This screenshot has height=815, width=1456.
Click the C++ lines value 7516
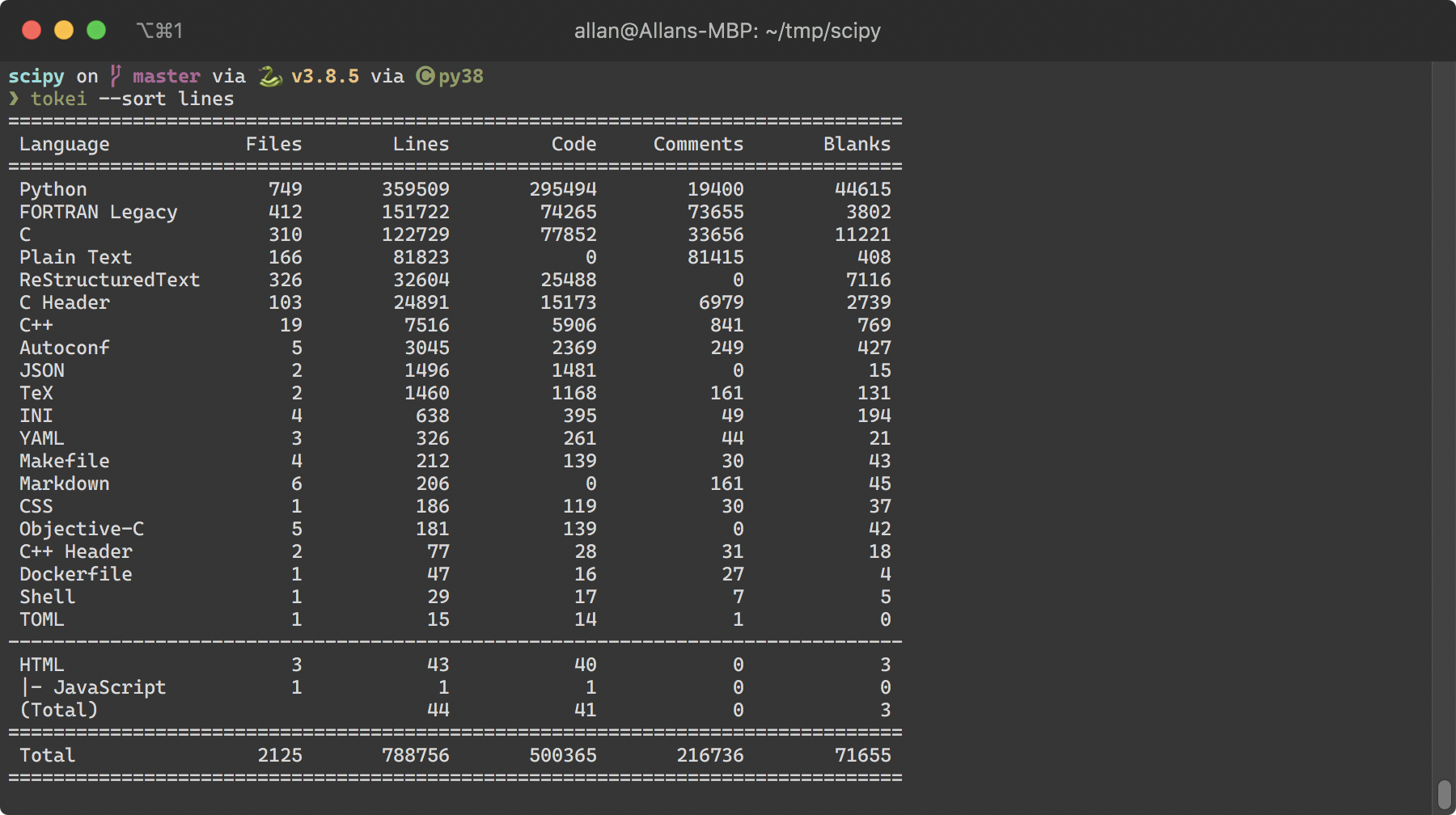[427, 325]
